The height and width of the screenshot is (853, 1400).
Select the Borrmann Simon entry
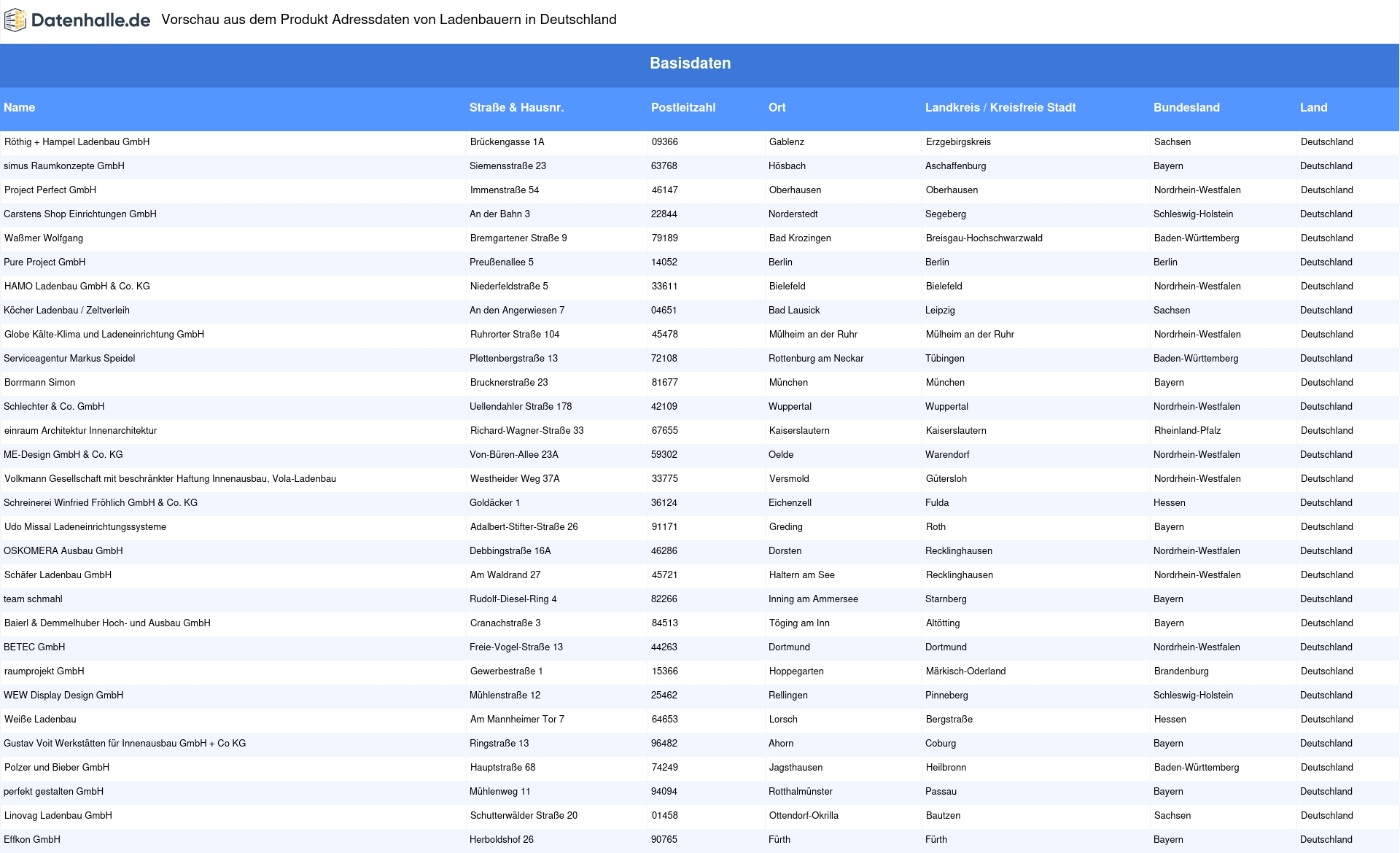(x=40, y=382)
